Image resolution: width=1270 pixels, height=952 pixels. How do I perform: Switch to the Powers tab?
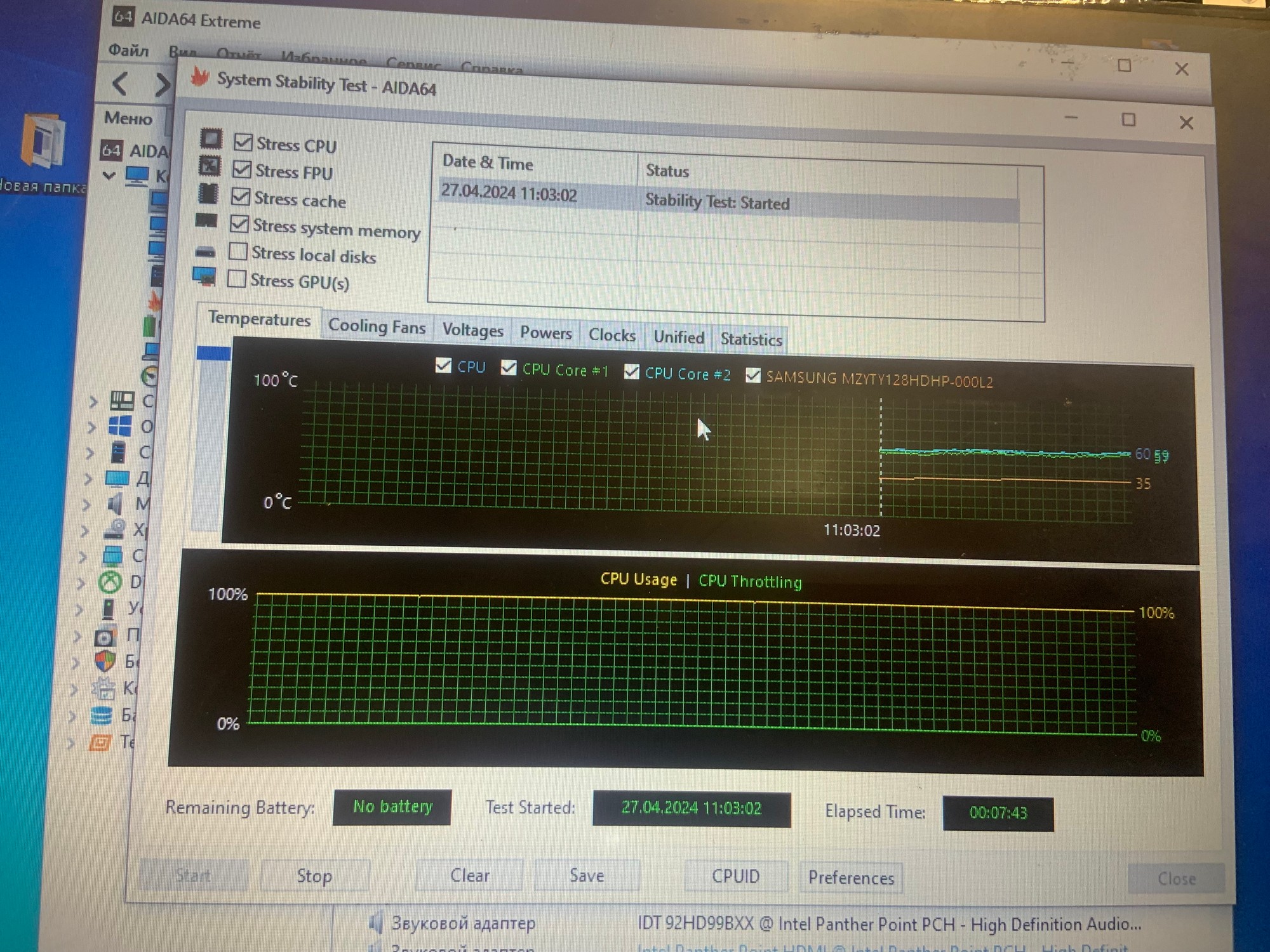pyautogui.click(x=546, y=333)
